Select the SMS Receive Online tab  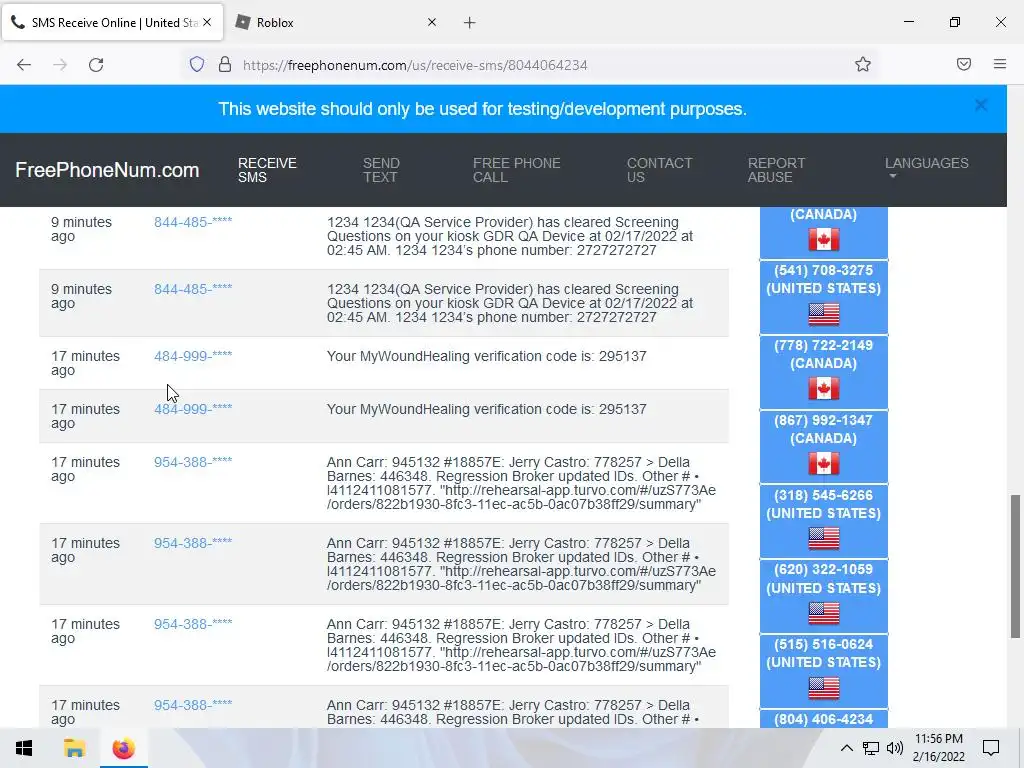click(x=112, y=22)
